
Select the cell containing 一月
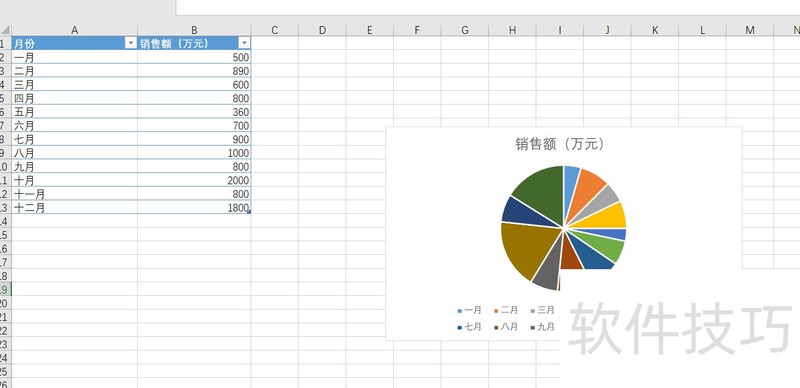[74, 57]
